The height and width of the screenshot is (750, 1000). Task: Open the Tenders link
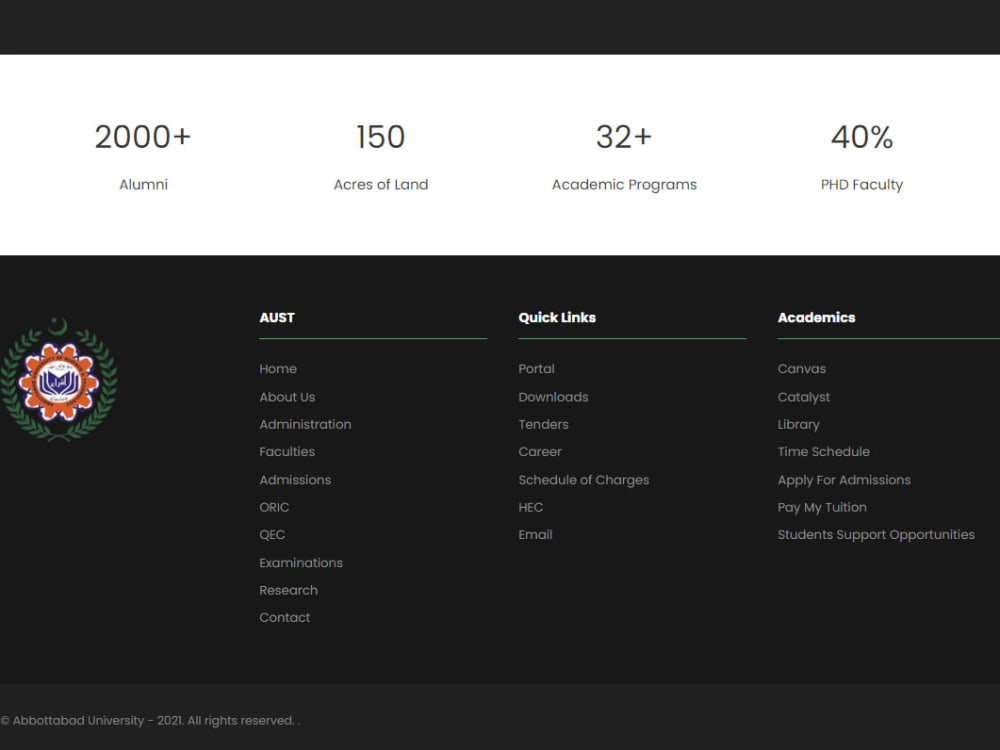click(x=543, y=424)
